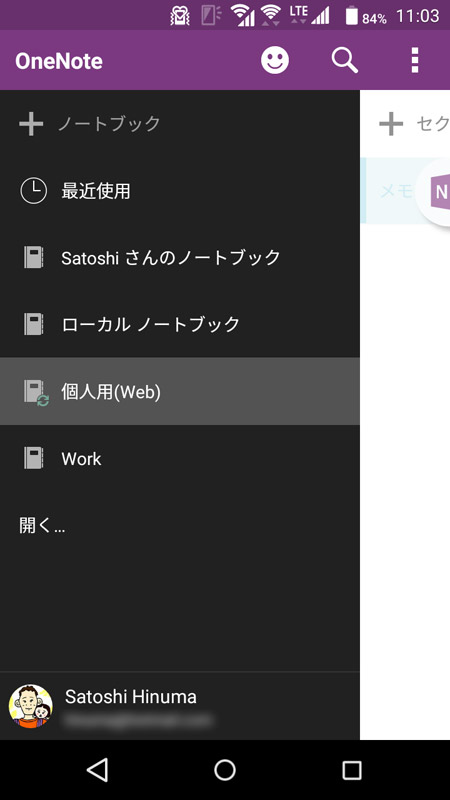
Task: Tap syncing notebook icon beside 個人用(Web)
Action: pyautogui.click(x=36, y=392)
